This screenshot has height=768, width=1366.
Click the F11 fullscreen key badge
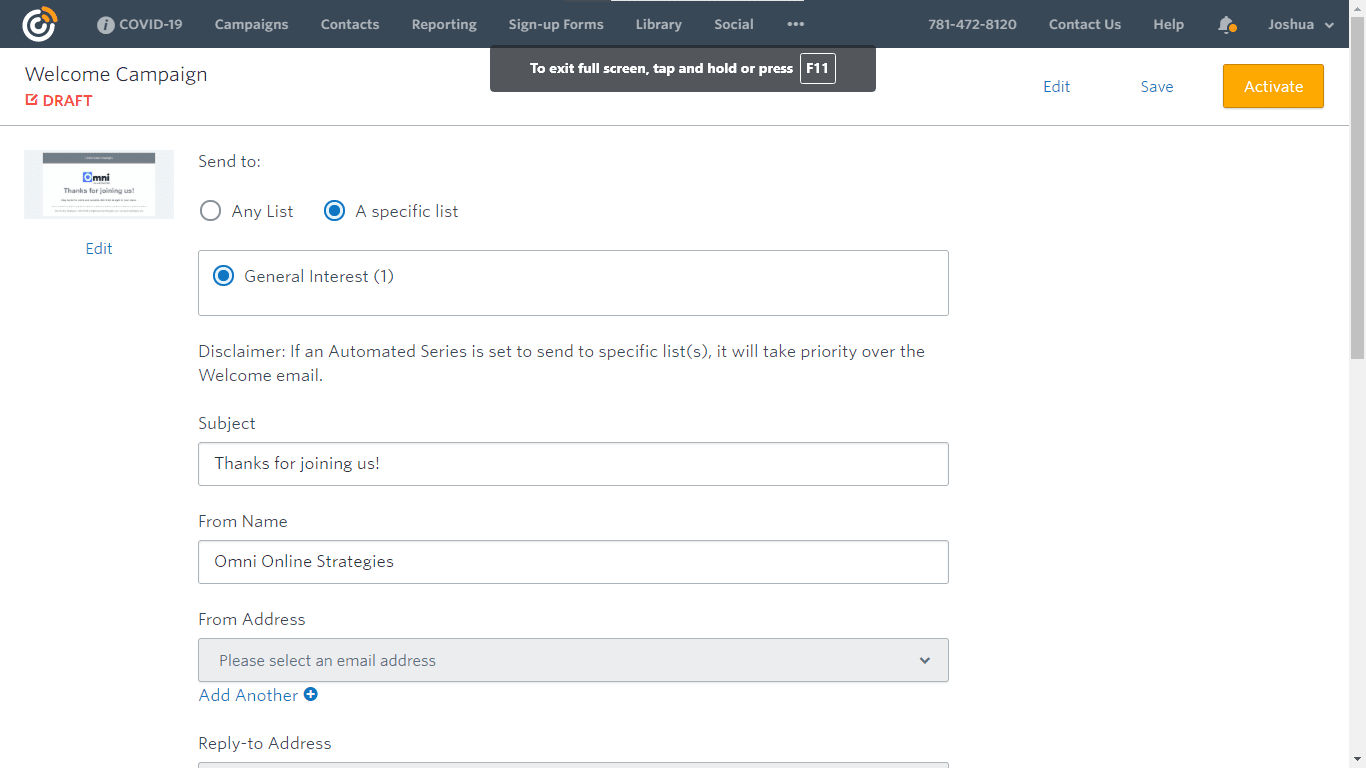[x=817, y=68]
